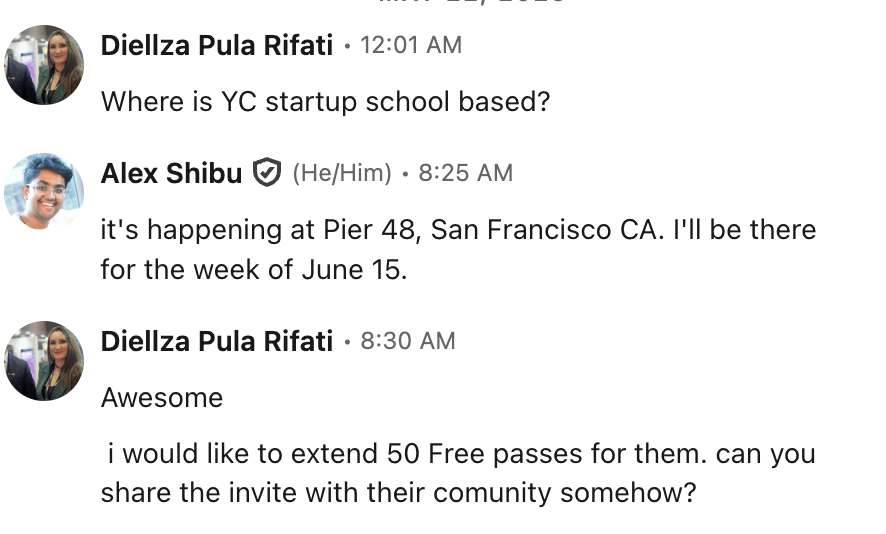Click Alex Shibu's profile picture
This screenshot has height=534, width=886.
(x=44, y=193)
